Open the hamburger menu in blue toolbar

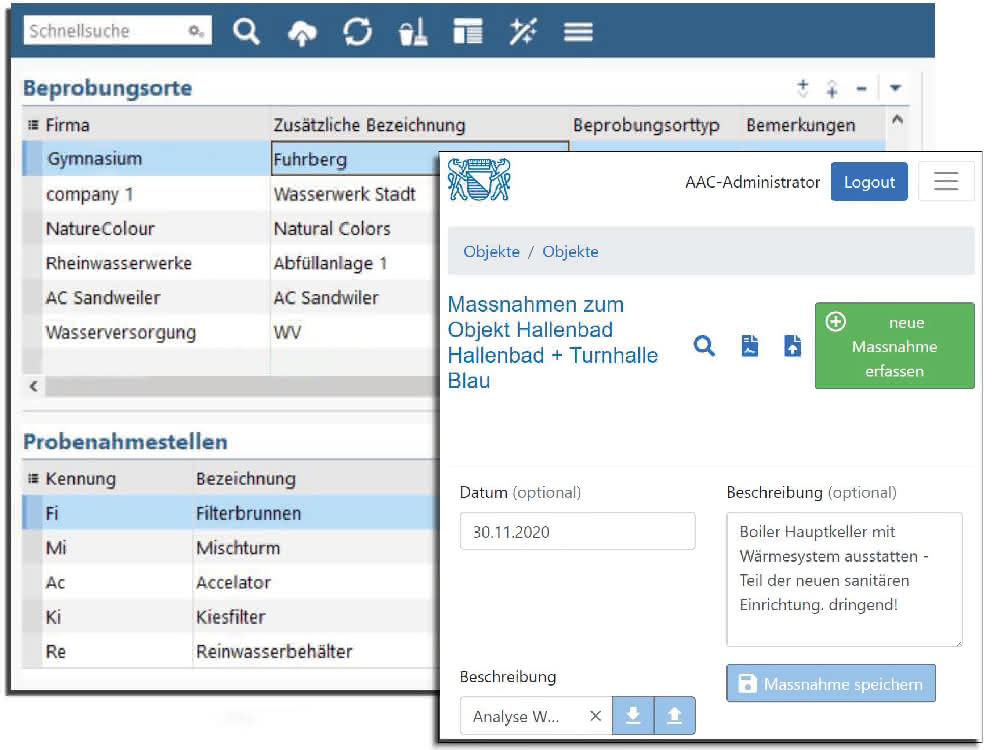(x=578, y=31)
